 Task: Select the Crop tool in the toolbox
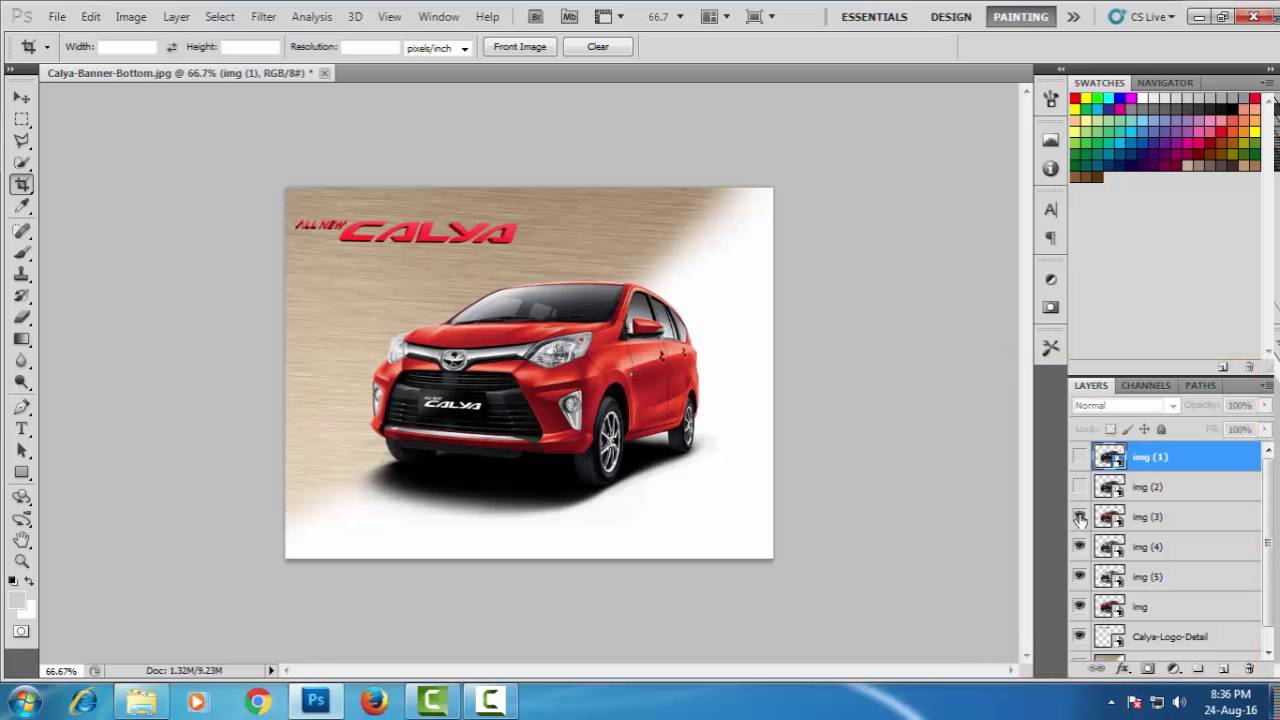pyautogui.click(x=22, y=185)
